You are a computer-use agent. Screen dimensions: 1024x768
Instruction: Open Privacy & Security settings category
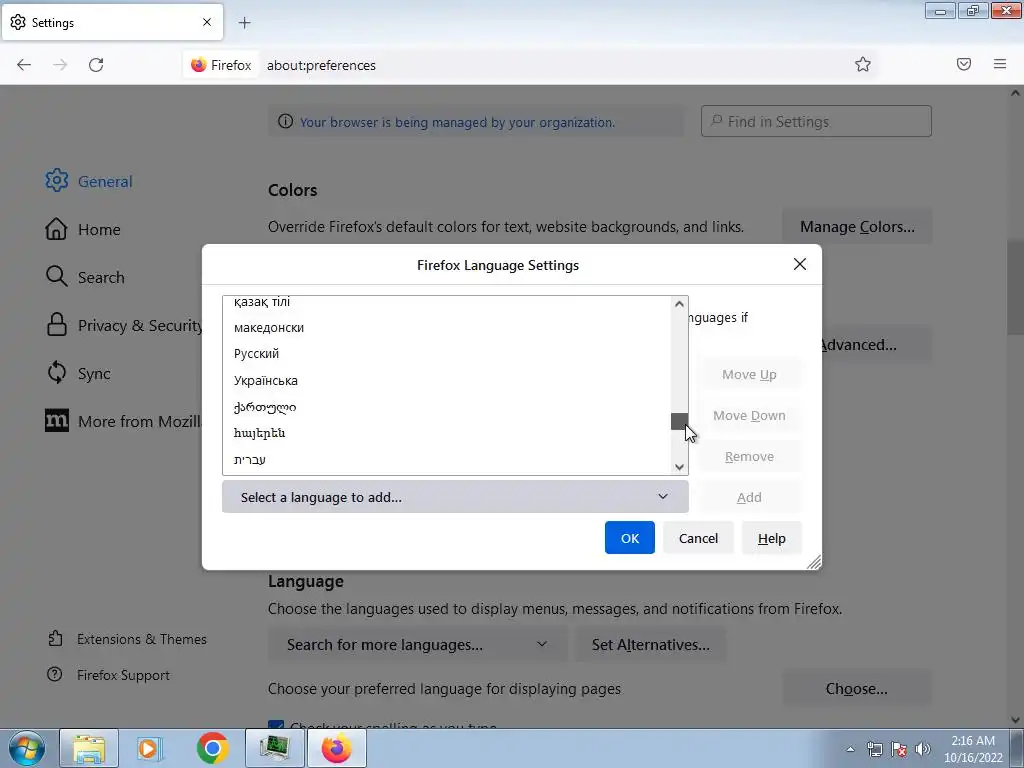point(124,325)
